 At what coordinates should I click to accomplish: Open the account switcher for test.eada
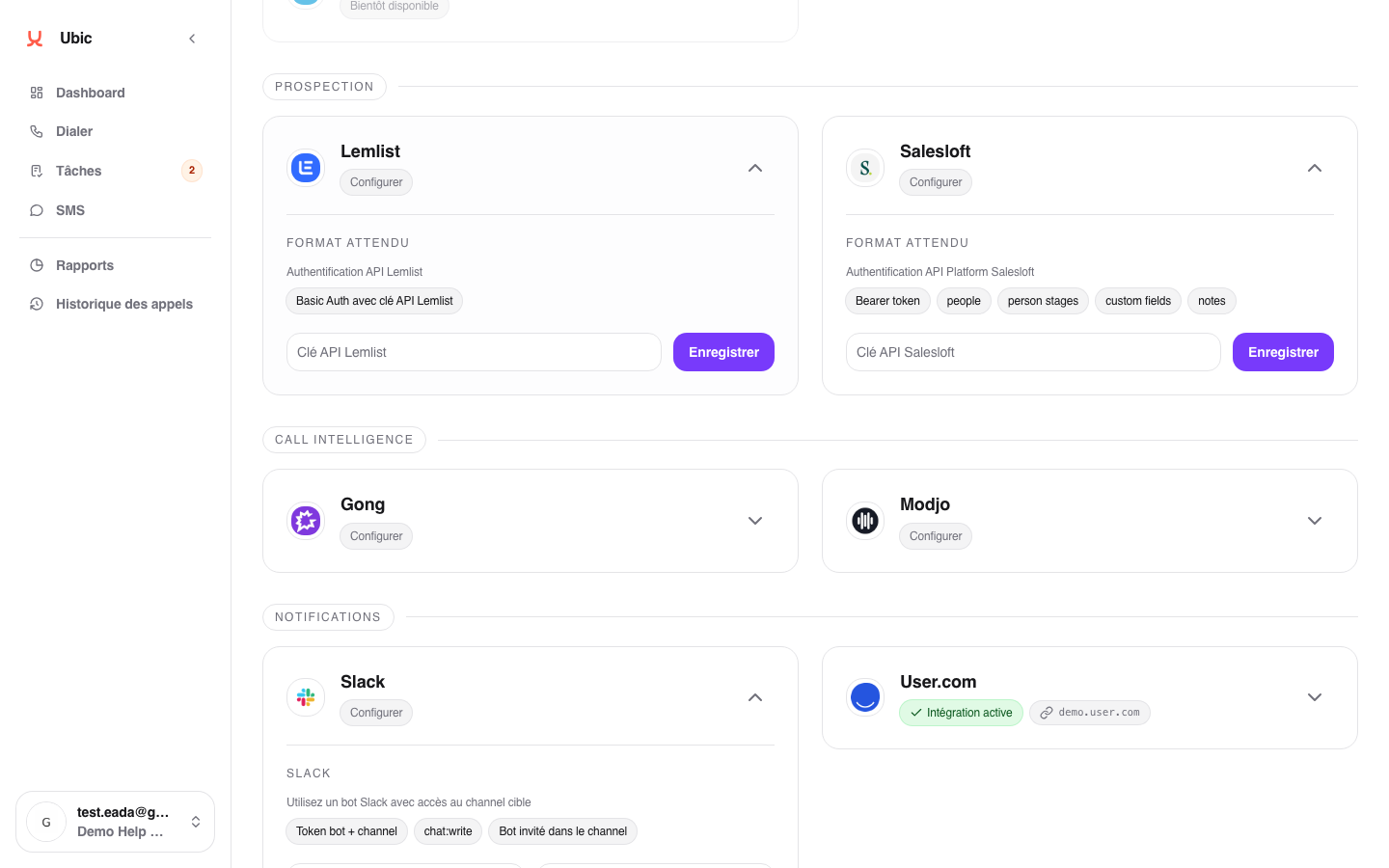(115, 822)
